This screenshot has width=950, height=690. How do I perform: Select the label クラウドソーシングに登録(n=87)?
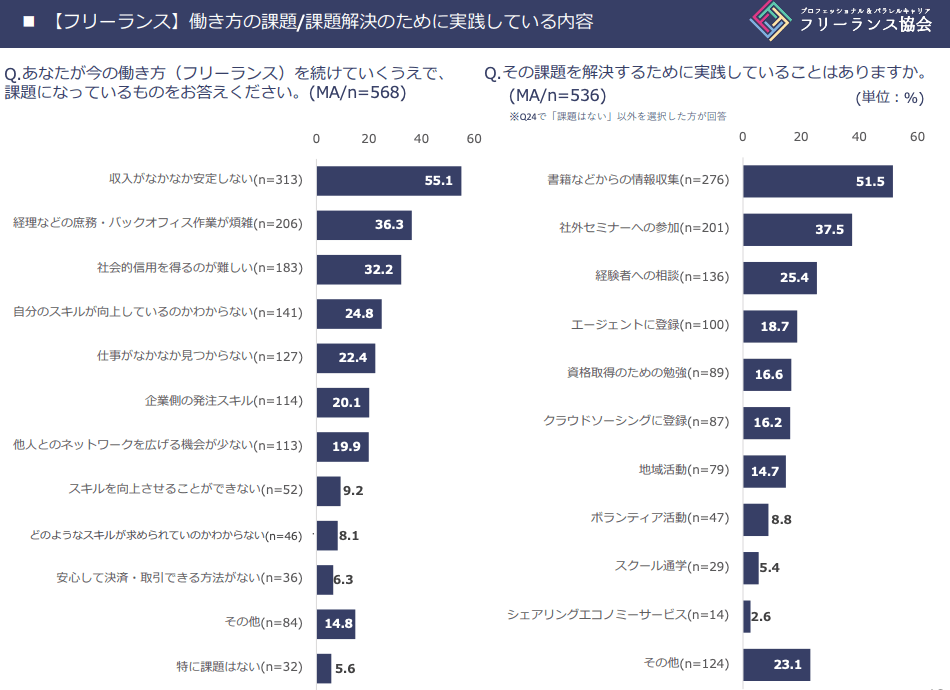tap(636, 421)
